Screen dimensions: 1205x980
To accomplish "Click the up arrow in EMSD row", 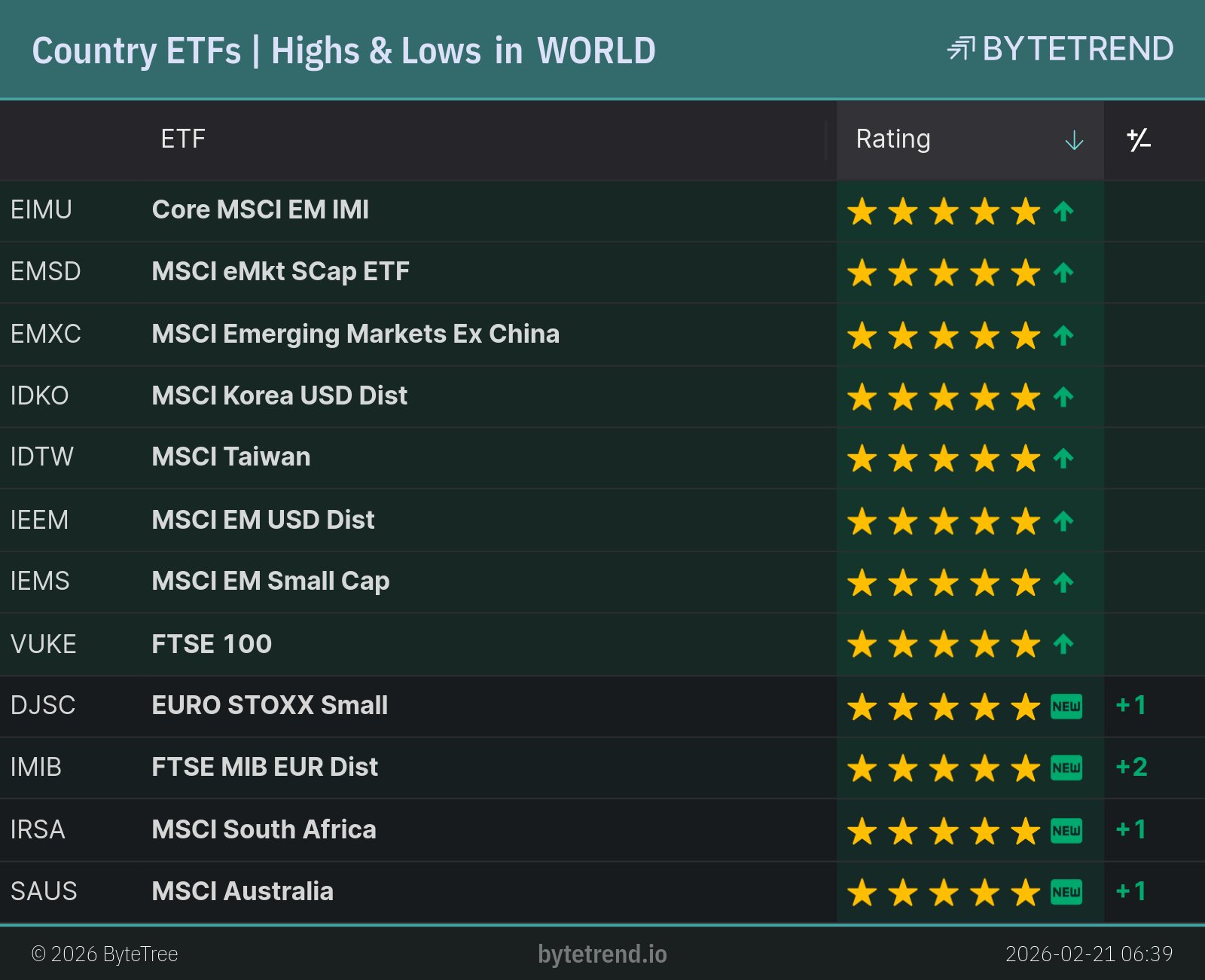I will point(1063,273).
